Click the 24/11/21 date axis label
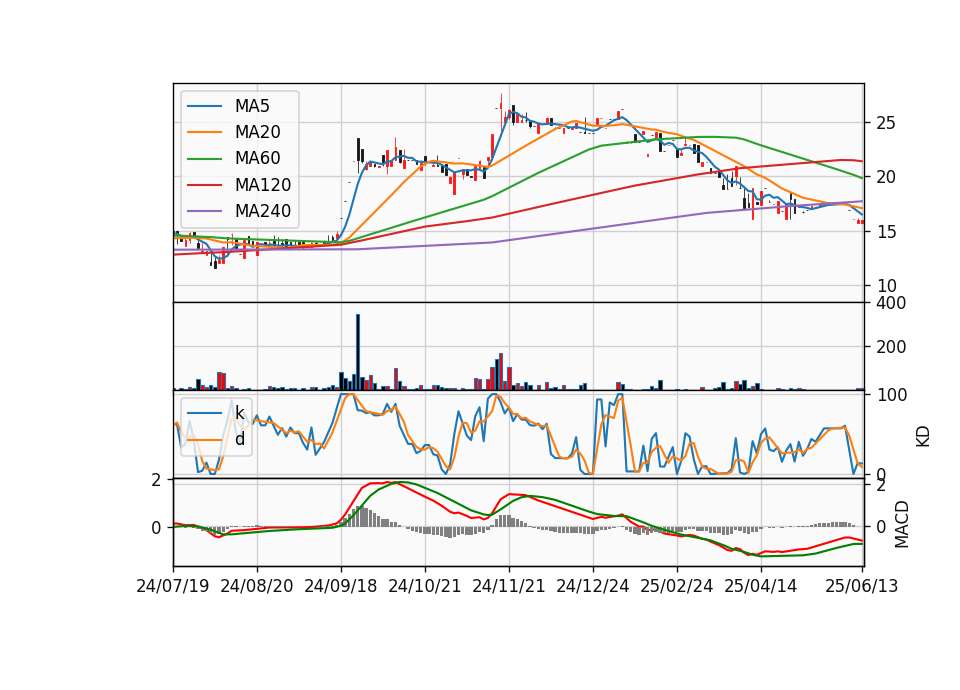The image size is (960, 690). tap(509, 586)
